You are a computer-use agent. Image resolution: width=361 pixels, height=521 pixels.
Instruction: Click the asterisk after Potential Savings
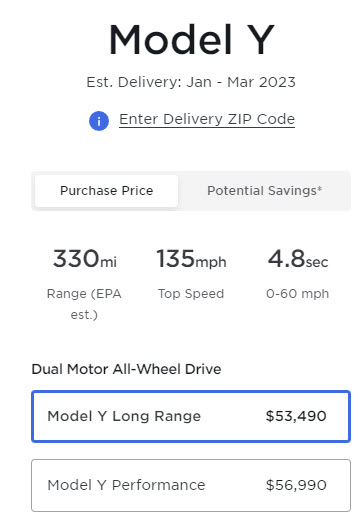319,189
